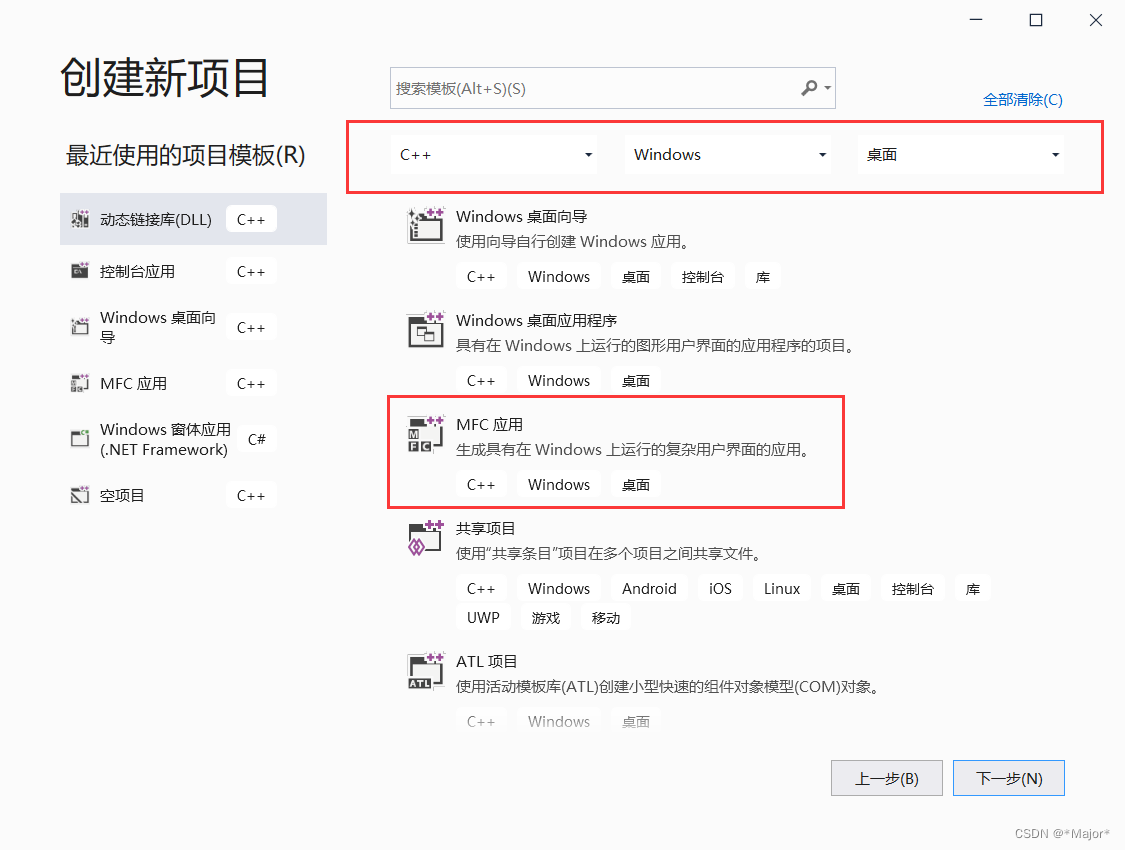The image size is (1125, 850).
Task: Click the 动态链接库(DLL) template icon
Action: point(80,219)
